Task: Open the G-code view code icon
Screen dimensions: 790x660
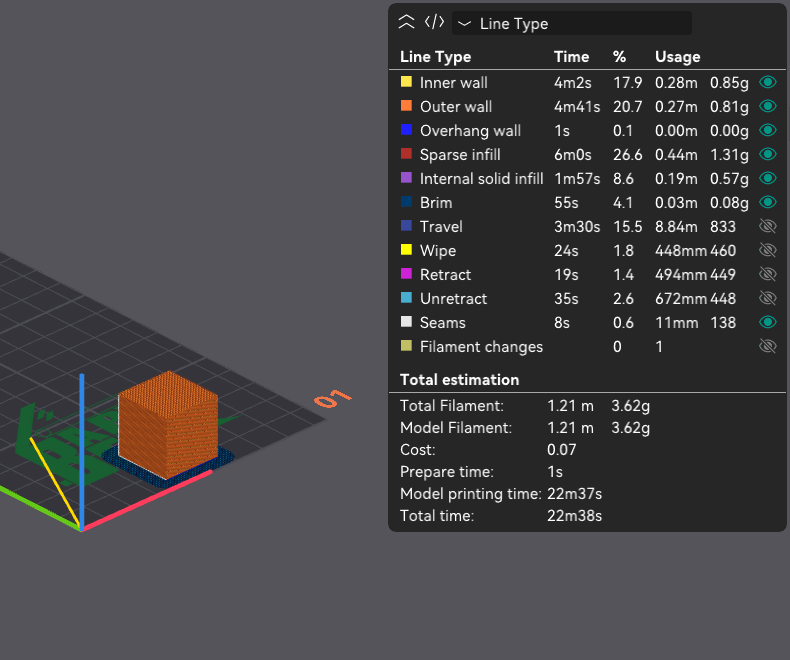Action: 434,23
